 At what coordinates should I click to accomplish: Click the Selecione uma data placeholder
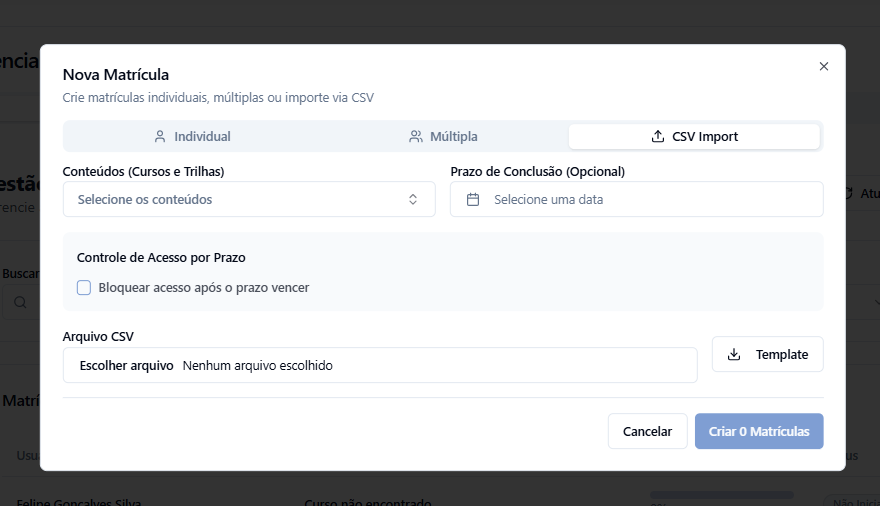coord(548,199)
